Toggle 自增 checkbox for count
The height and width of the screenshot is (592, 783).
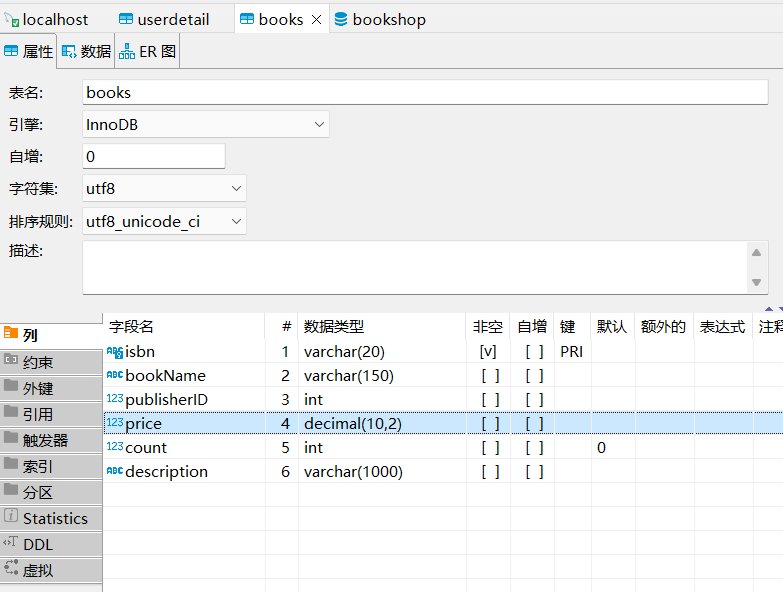[x=534, y=448]
